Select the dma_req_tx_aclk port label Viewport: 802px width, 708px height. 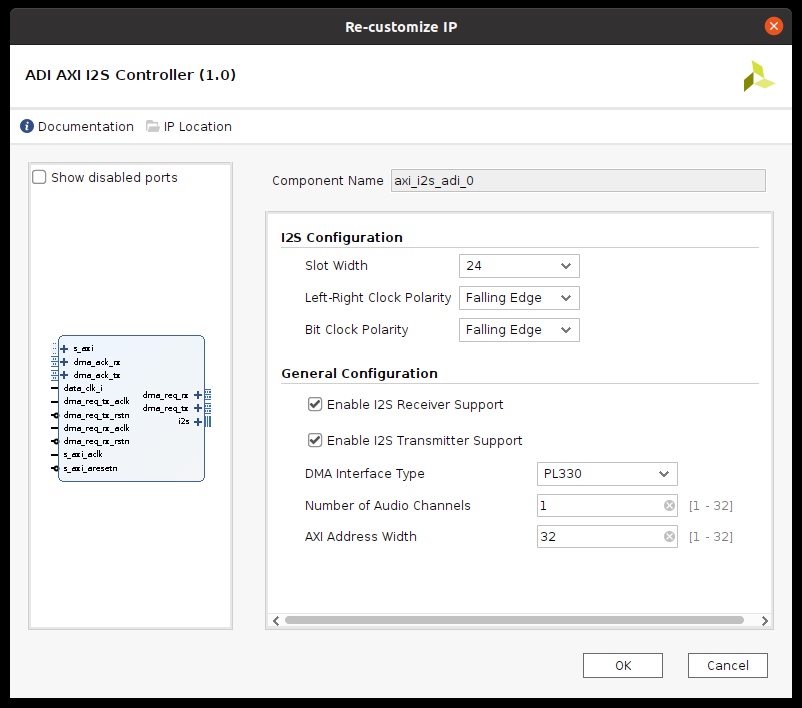(x=97, y=402)
